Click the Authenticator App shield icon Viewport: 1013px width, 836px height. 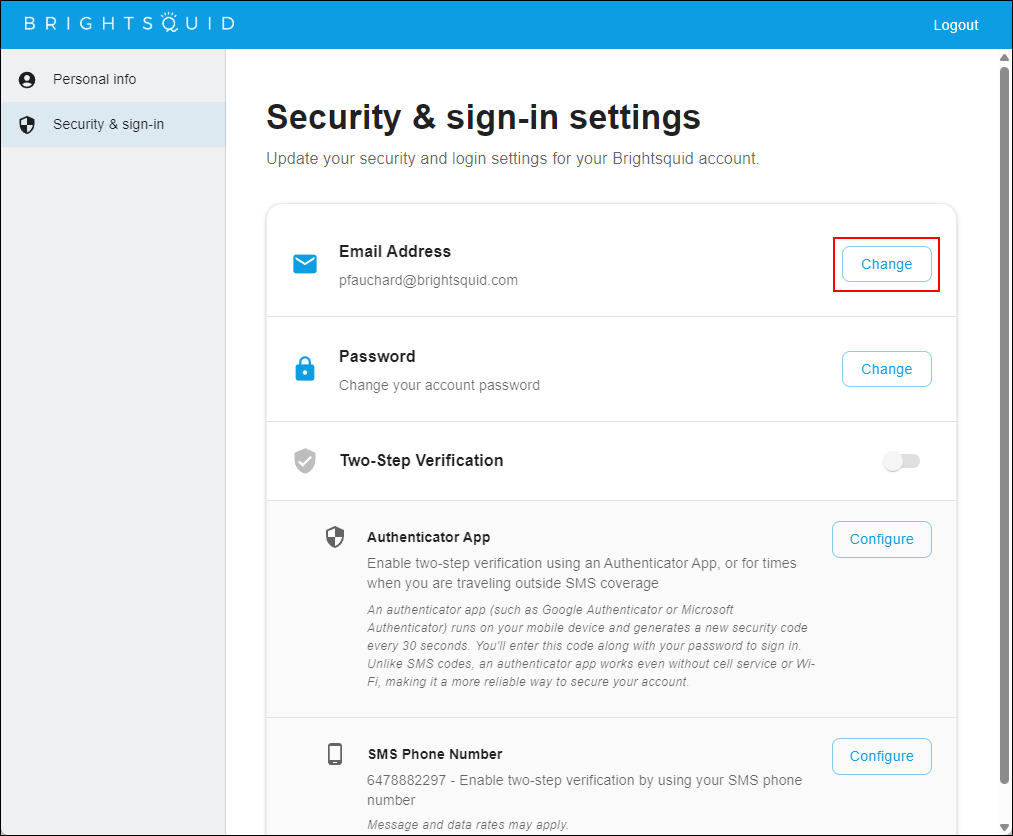pos(335,537)
